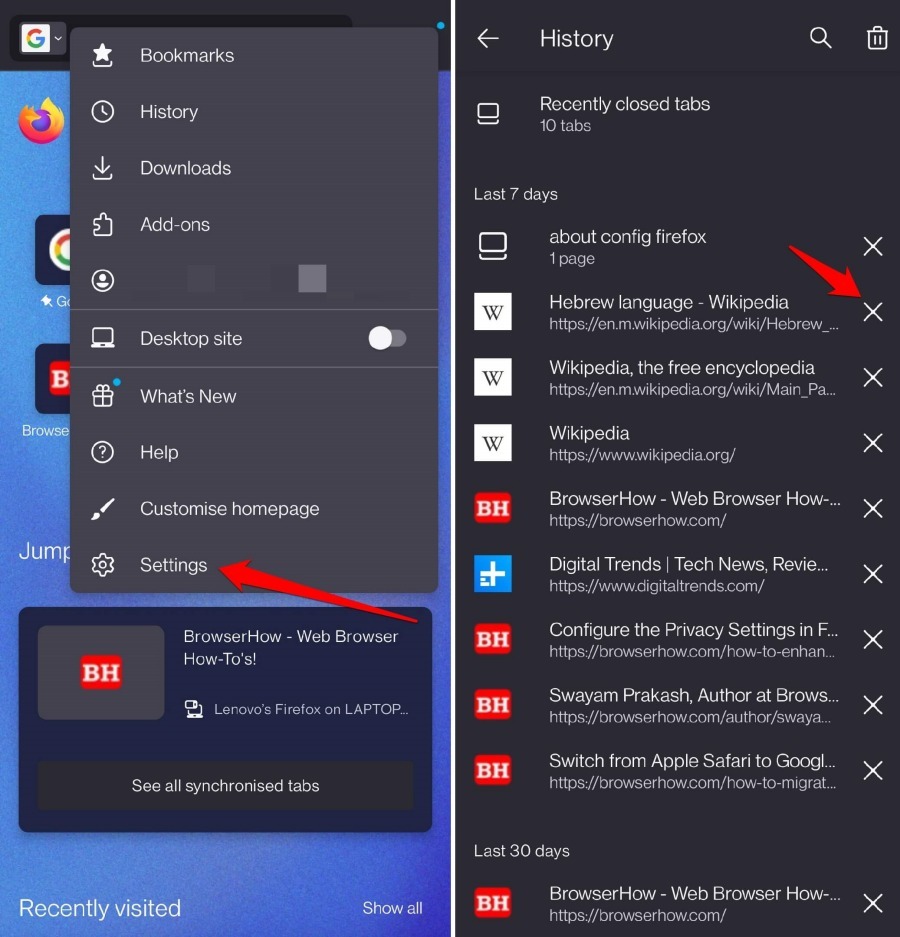Tap the account sign-in icon in the menu
This screenshot has width=900, height=937.
pyautogui.click(x=103, y=281)
